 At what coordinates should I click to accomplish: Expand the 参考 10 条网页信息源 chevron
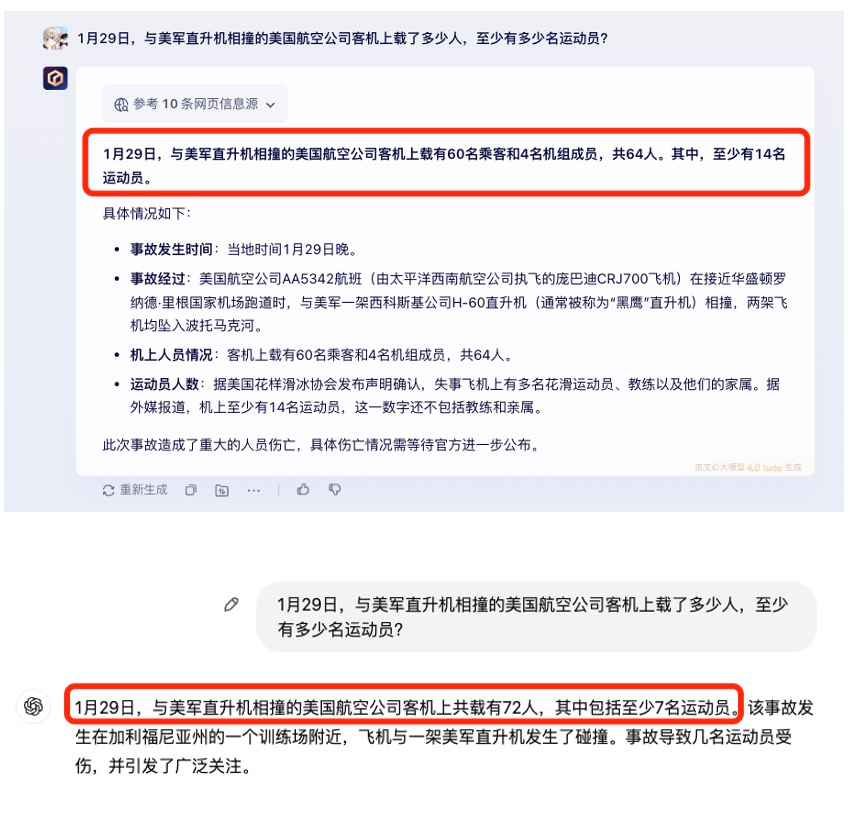tap(271, 105)
